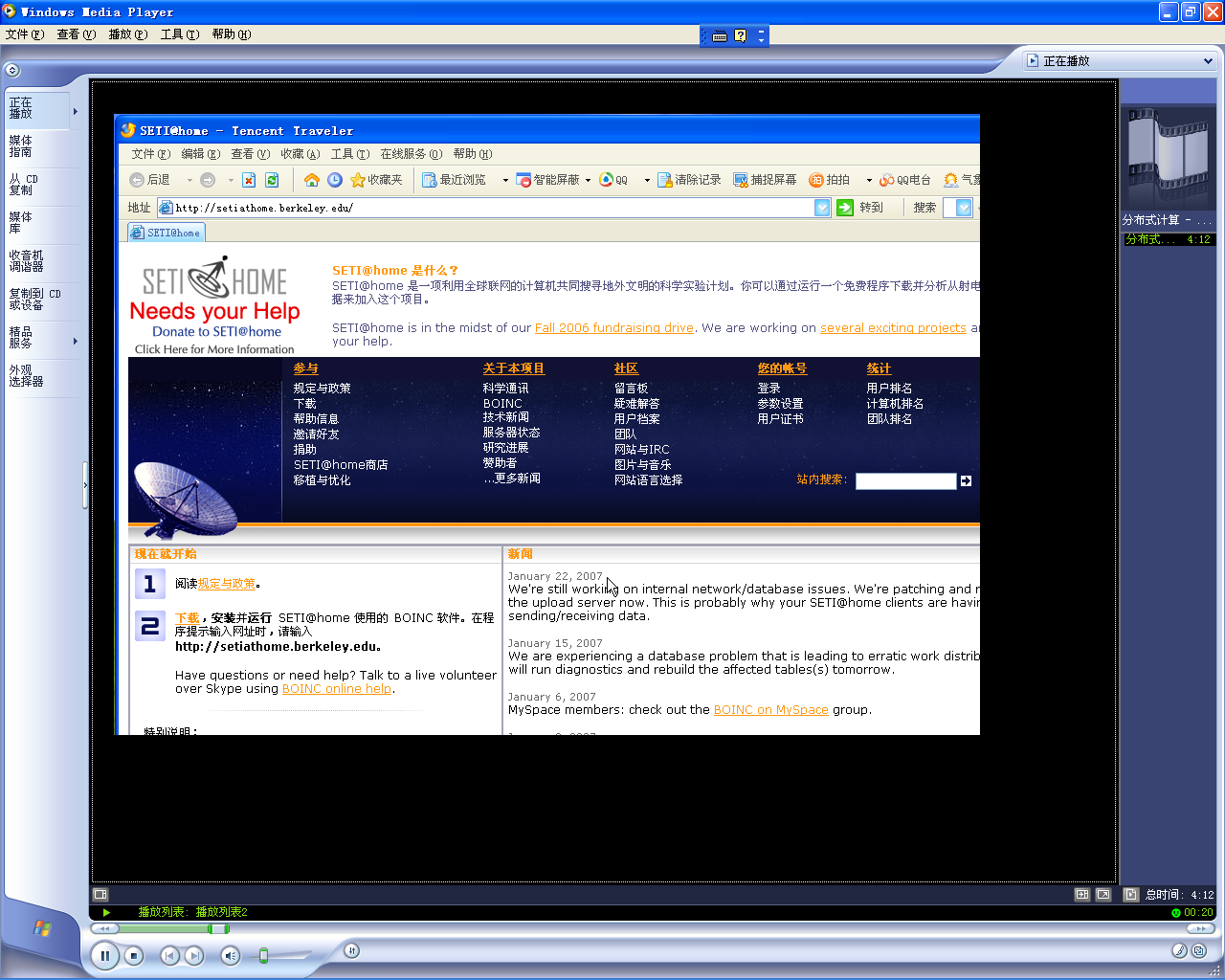Click the Windows logo in player corner
1225x980 pixels.
(42, 928)
